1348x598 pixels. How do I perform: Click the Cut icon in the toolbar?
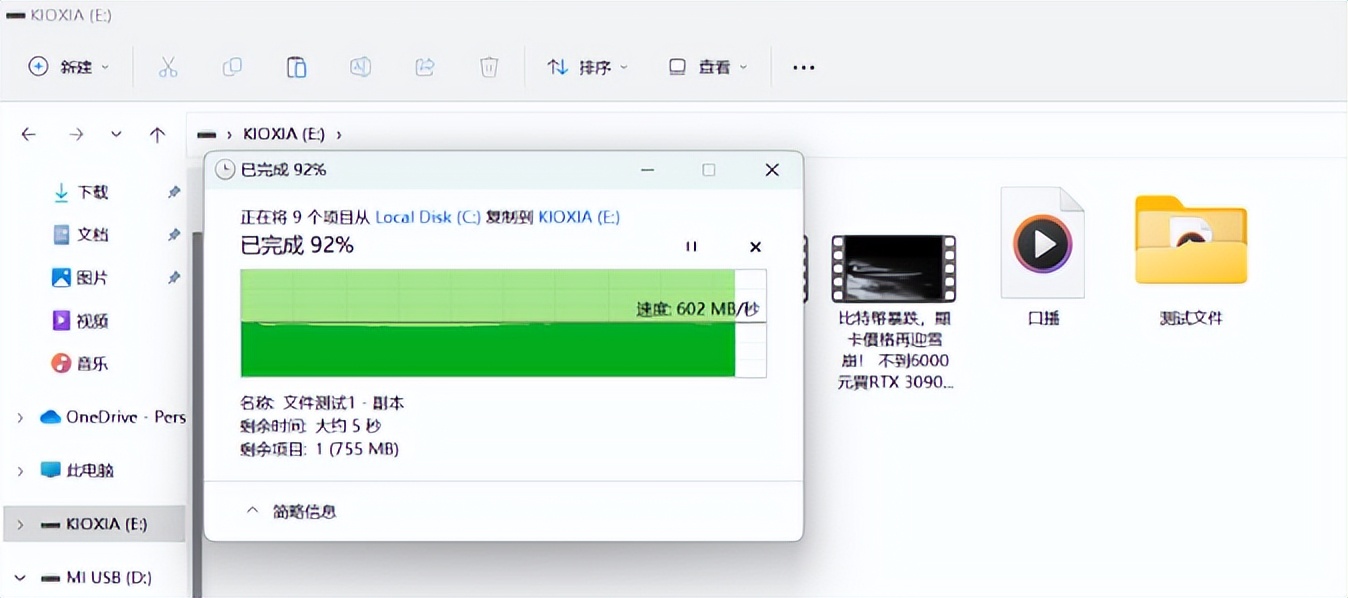click(x=168, y=66)
